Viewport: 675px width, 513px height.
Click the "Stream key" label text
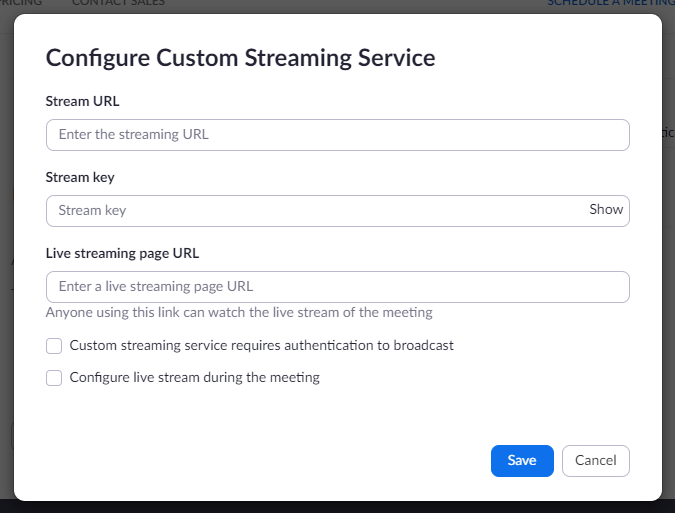pyautogui.click(x=80, y=177)
